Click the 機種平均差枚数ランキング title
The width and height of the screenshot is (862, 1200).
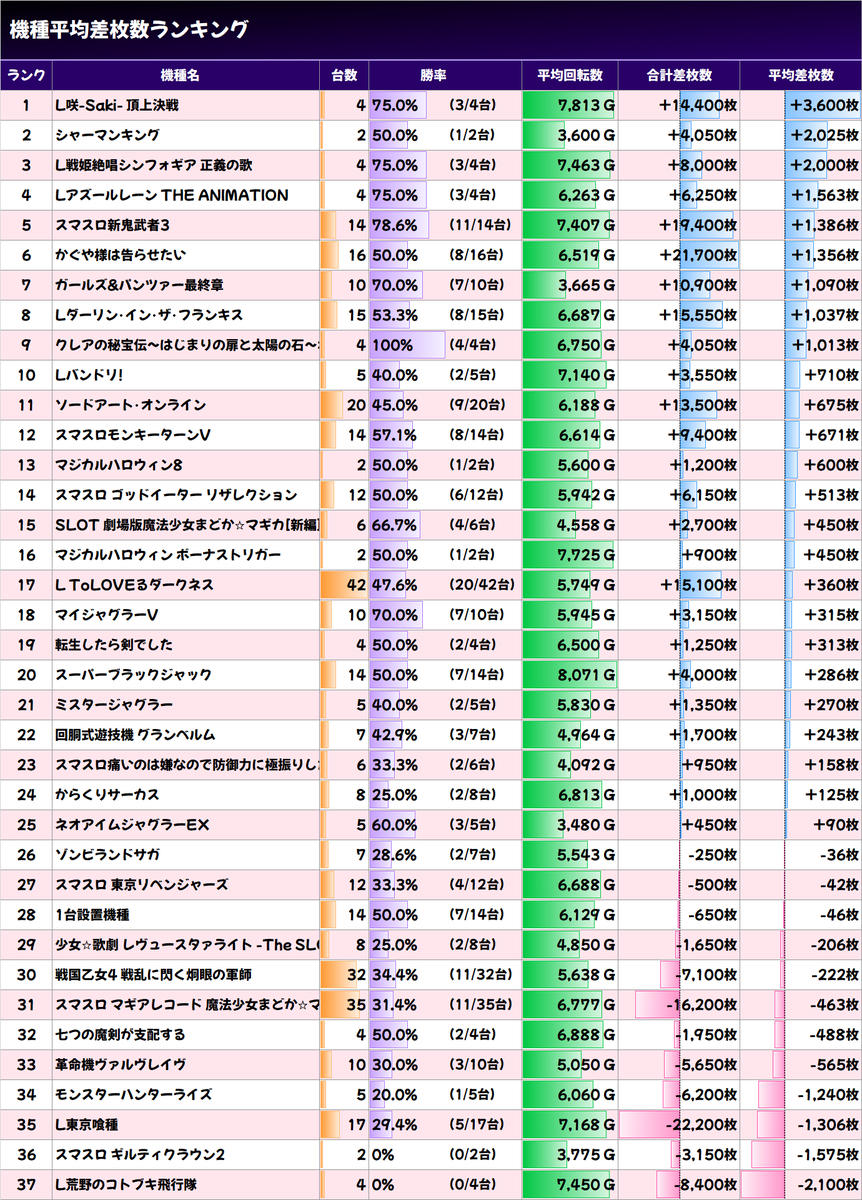pos(128,29)
